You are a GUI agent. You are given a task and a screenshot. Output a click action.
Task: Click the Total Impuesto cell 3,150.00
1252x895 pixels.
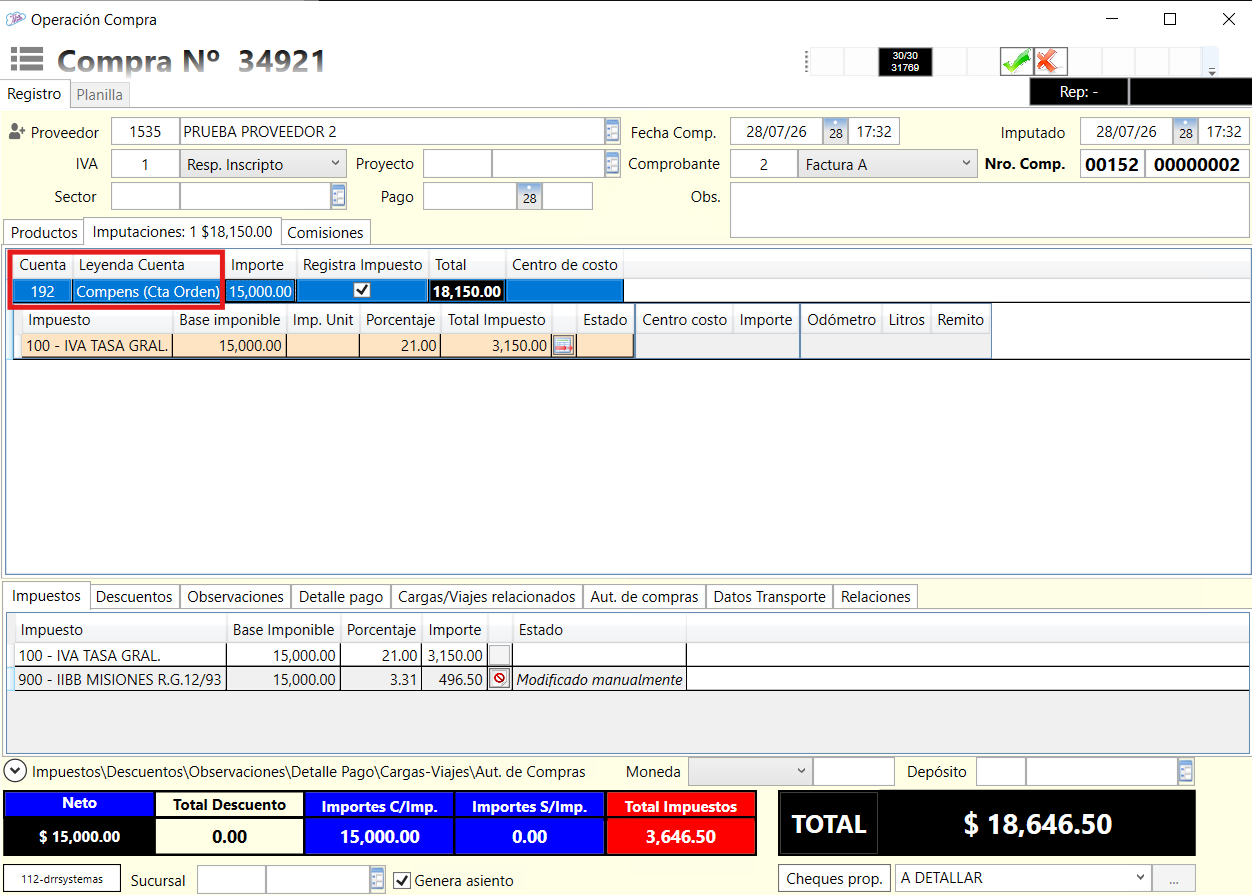click(497, 345)
